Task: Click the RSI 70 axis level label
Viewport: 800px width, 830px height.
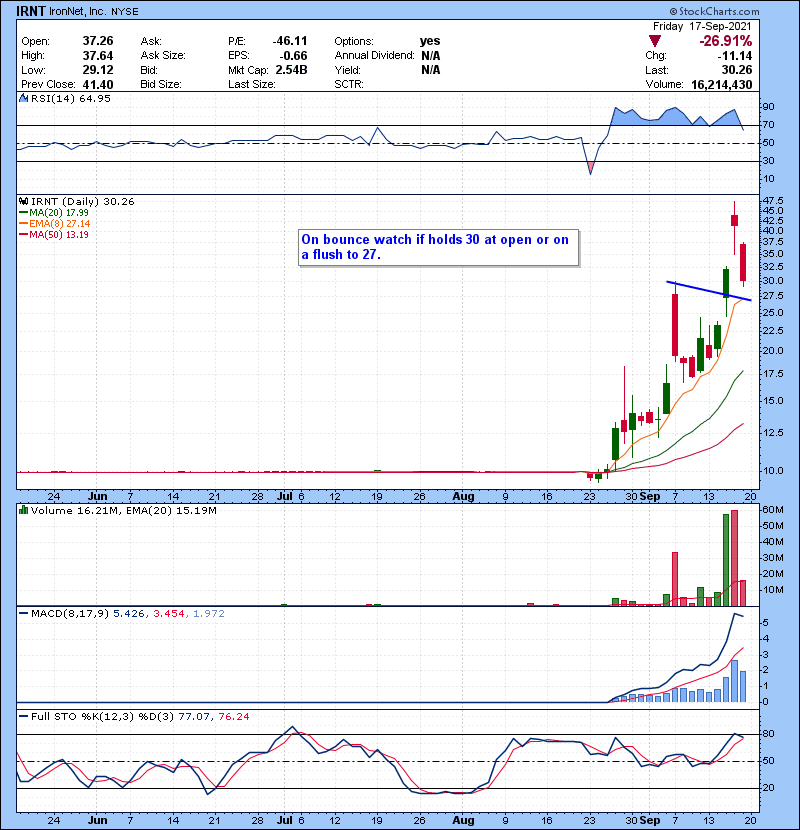Action: (768, 125)
